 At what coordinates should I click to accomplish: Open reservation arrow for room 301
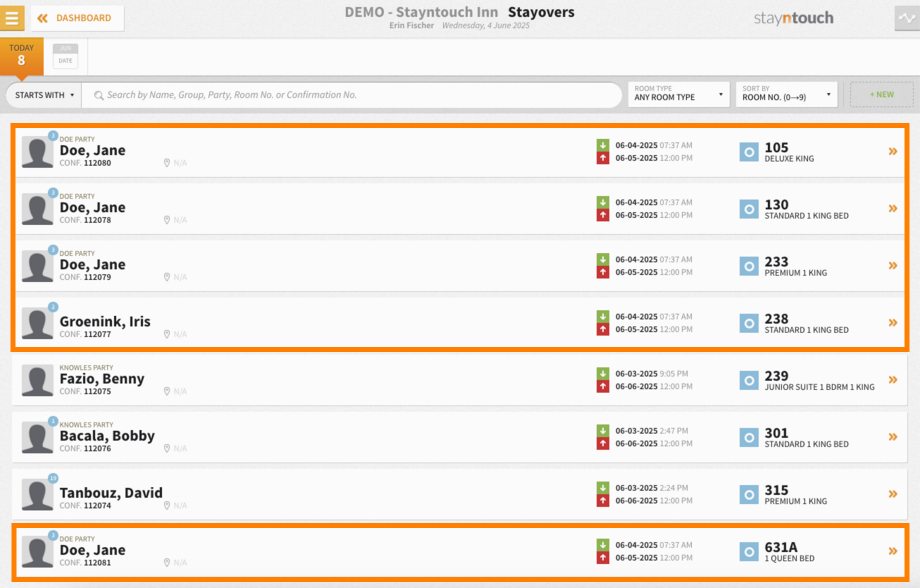click(892, 437)
